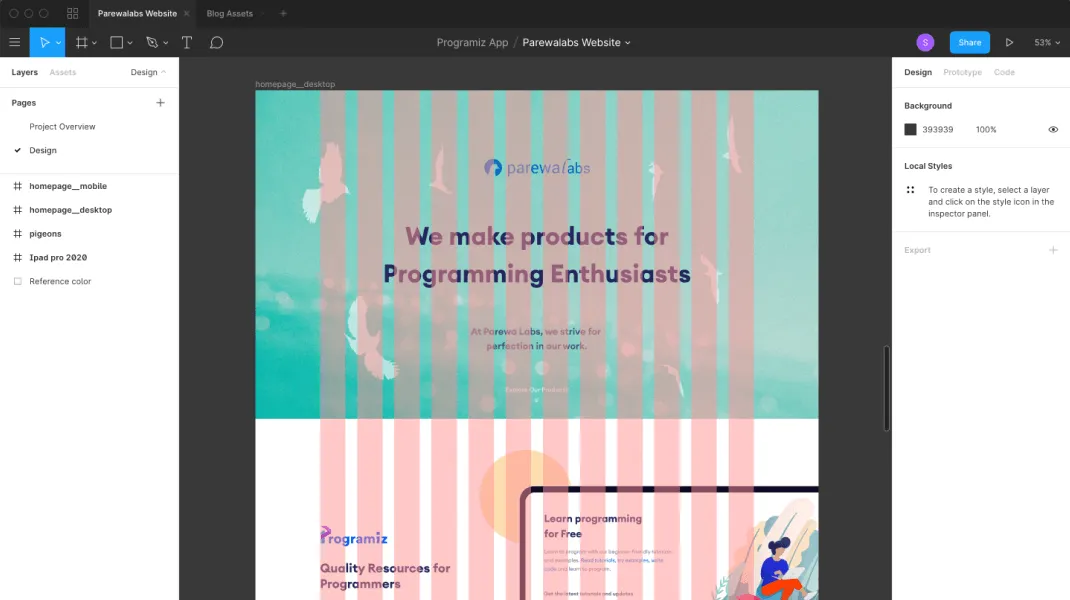Click 'Quality Resources for Programmers' heading
The width and height of the screenshot is (1070, 600).
[385, 576]
